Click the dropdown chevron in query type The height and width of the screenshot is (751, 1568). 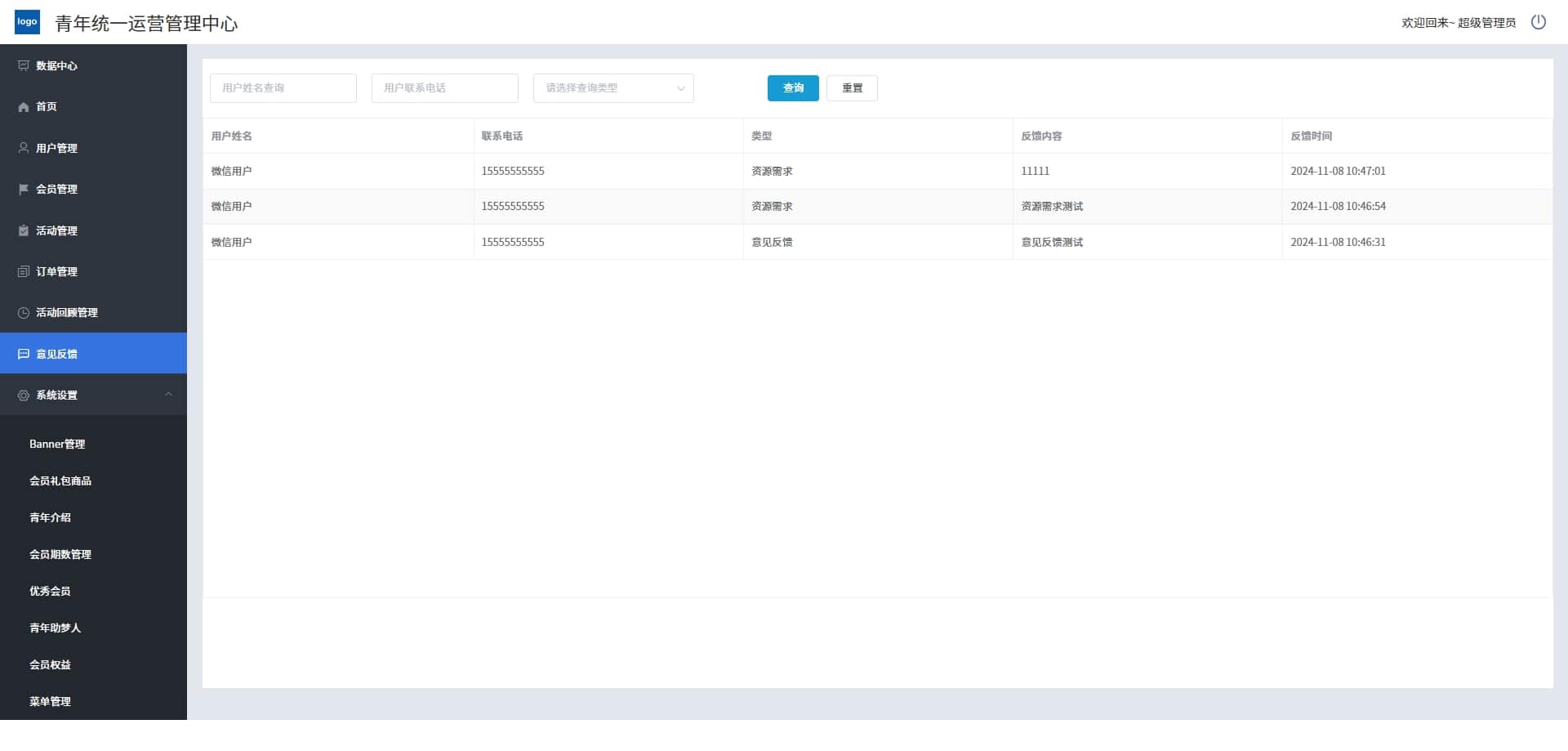(680, 88)
